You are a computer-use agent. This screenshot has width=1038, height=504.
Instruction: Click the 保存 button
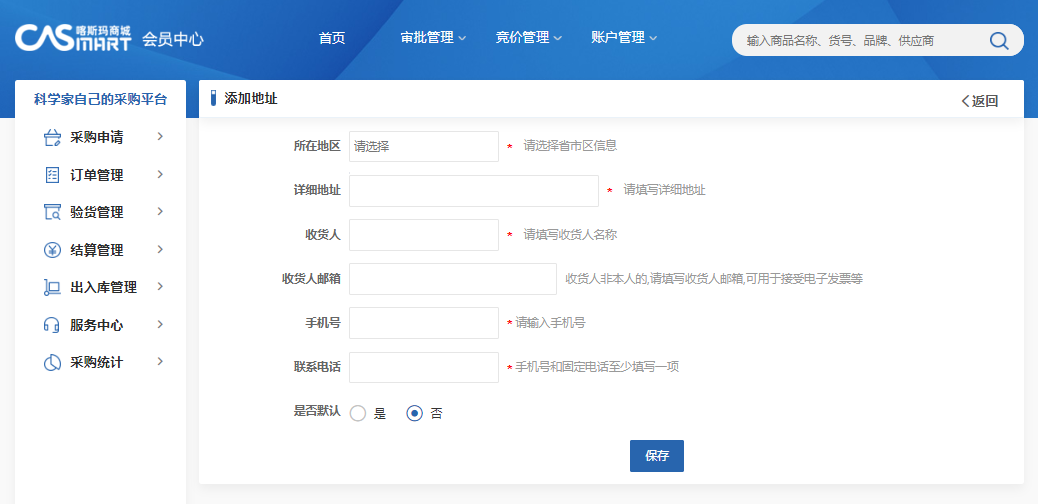point(656,455)
